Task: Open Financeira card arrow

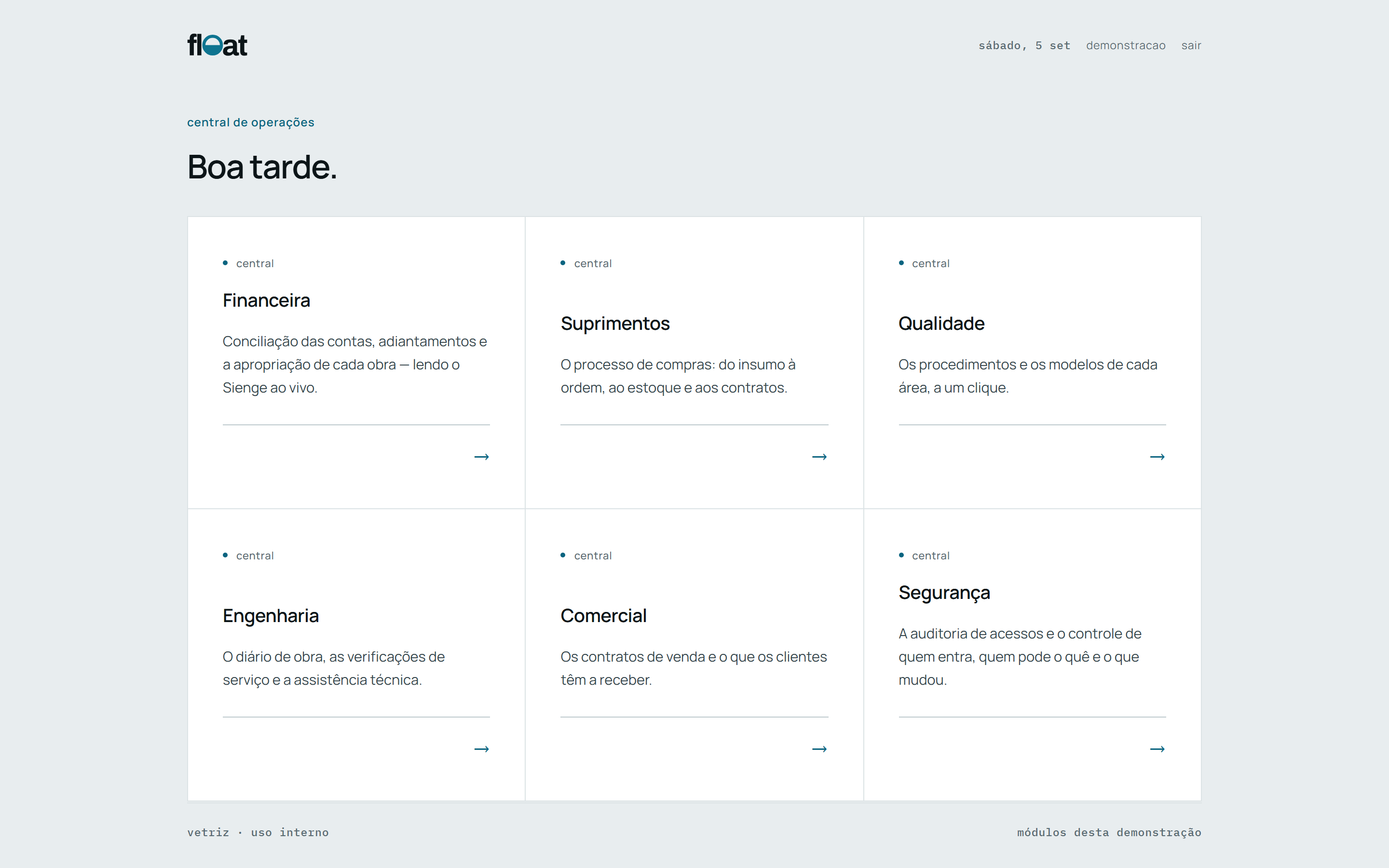Action: [x=481, y=457]
